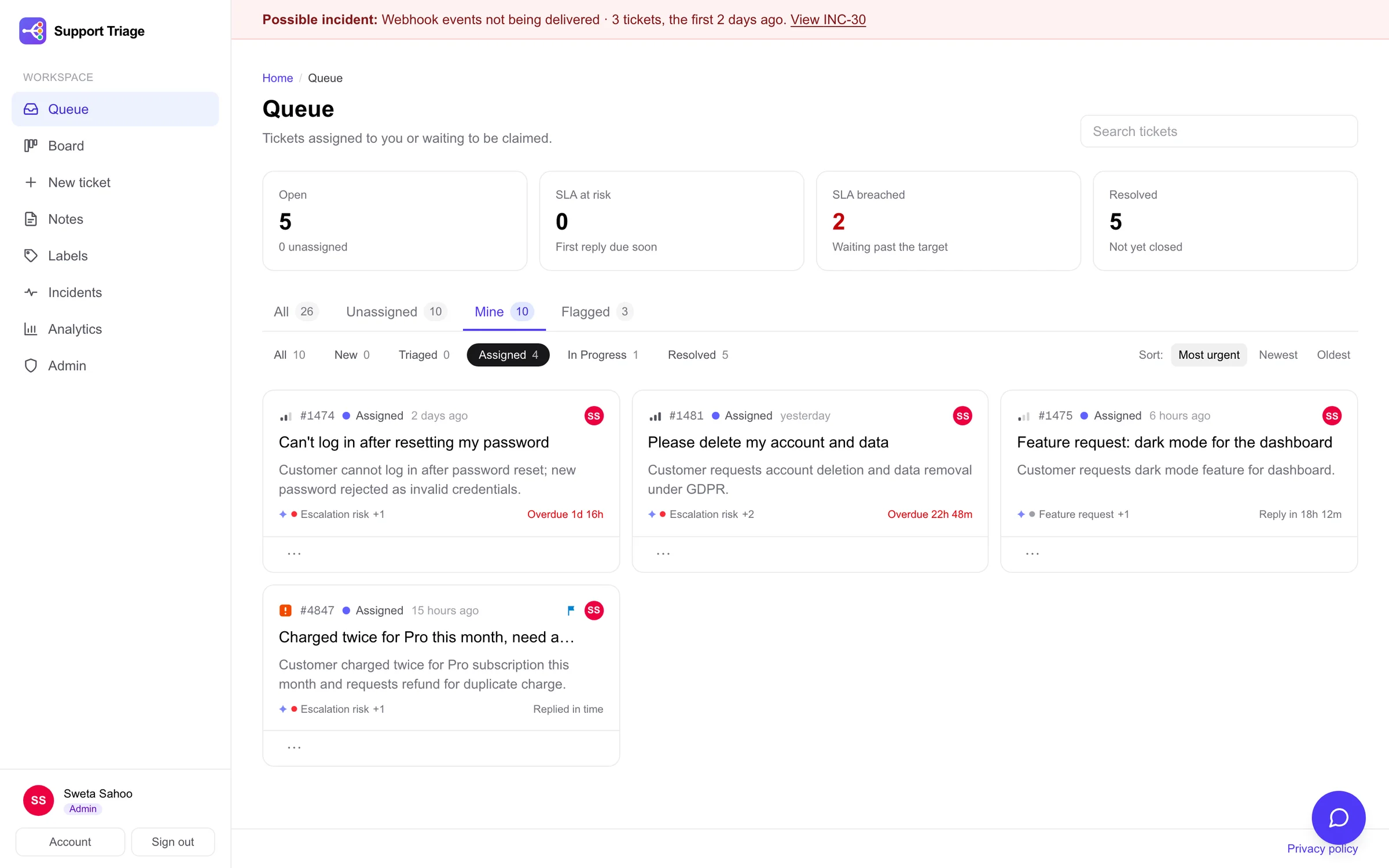Filter by New status

point(352,355)
